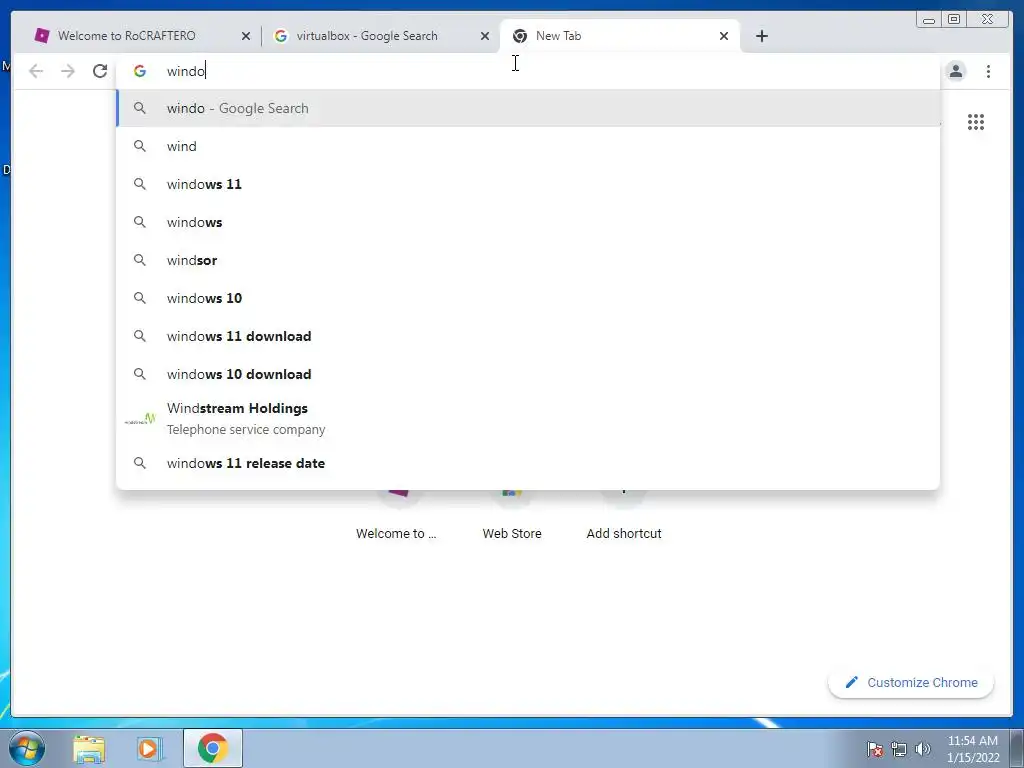
Task: Close the New Tab tab
Action: 724,36
